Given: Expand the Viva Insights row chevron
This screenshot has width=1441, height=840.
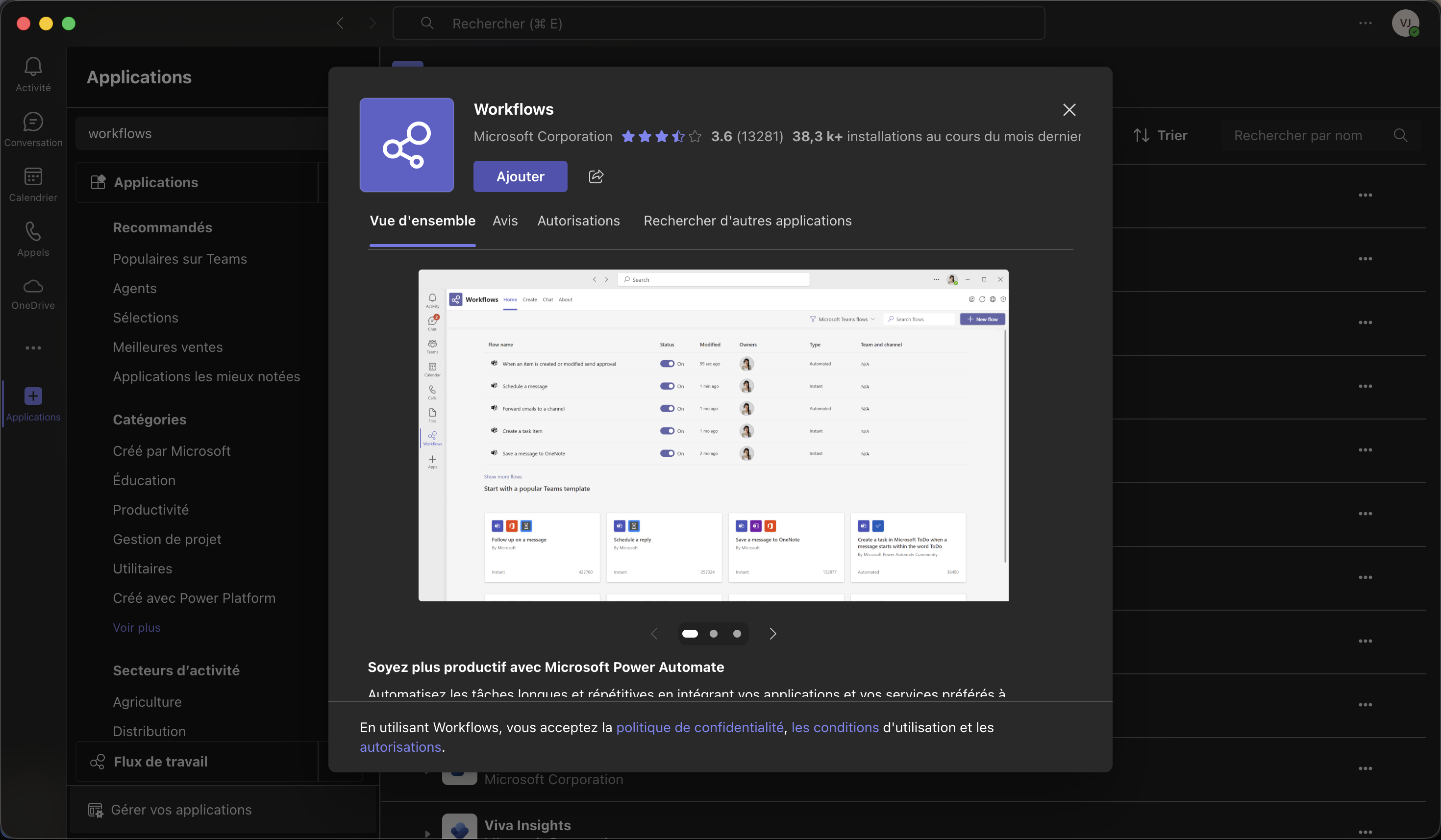Looking at the screenshot, I should point(427,833).
